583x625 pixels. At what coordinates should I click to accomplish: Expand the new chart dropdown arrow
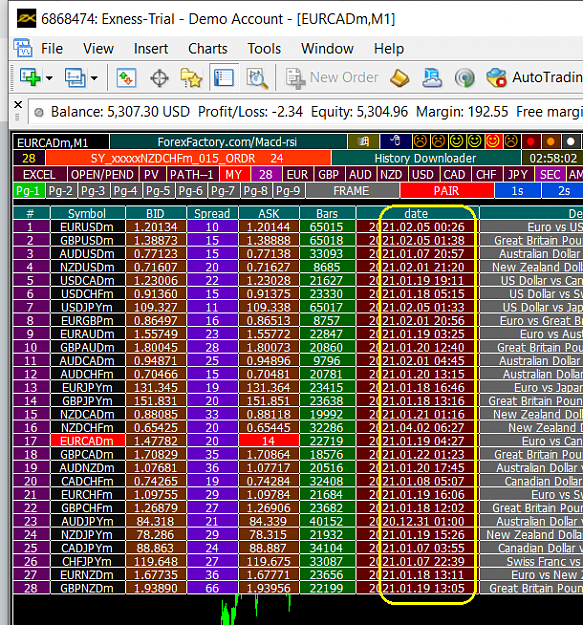[x=49, y=78]
